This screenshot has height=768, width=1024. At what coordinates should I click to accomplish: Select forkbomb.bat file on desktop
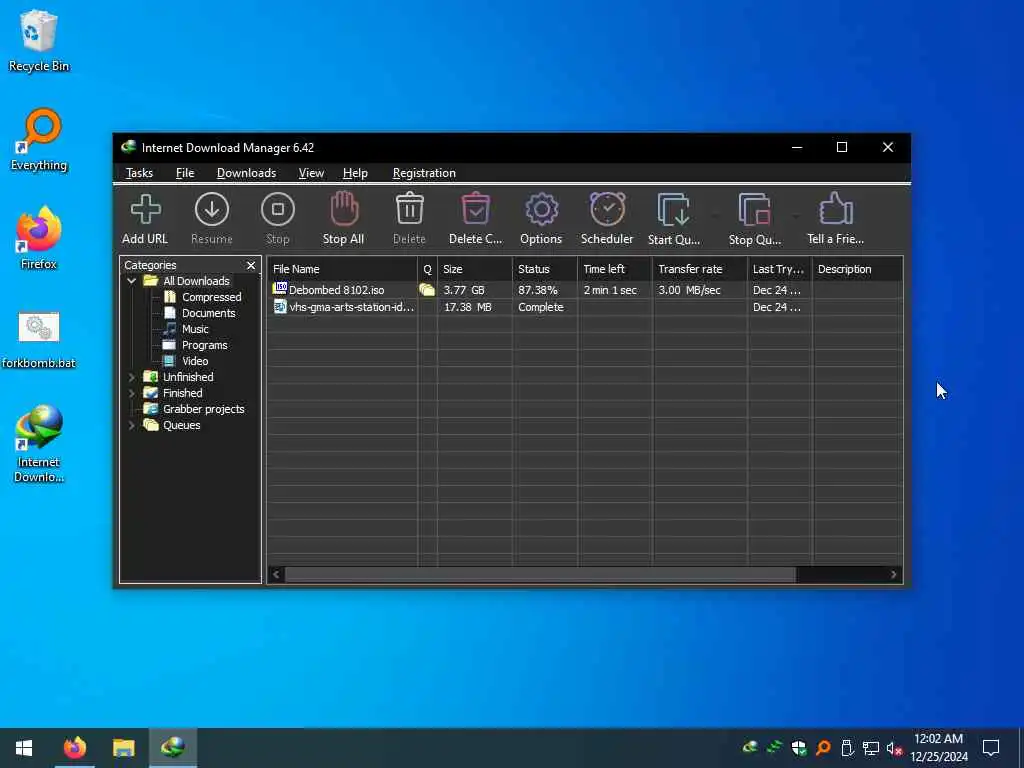tap(39, 340)
